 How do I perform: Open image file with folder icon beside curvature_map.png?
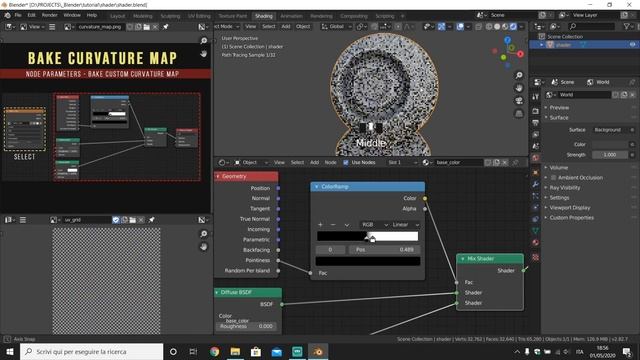(147, 27)
